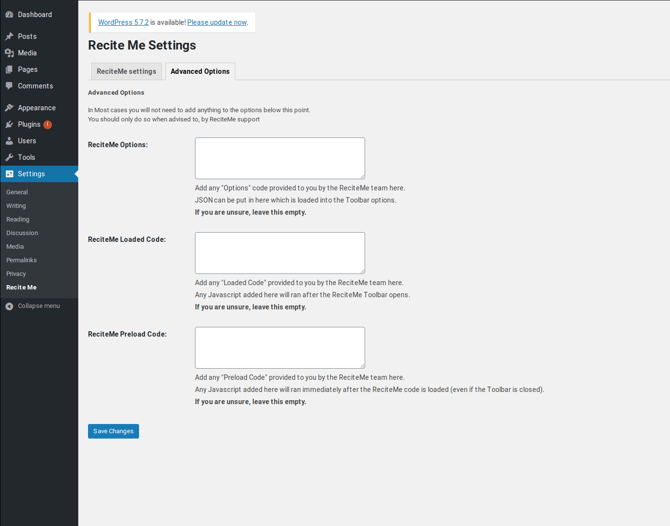Screen dimensions: 670x526
Task: Open Recite Me settings submenu
Action: 21,288
